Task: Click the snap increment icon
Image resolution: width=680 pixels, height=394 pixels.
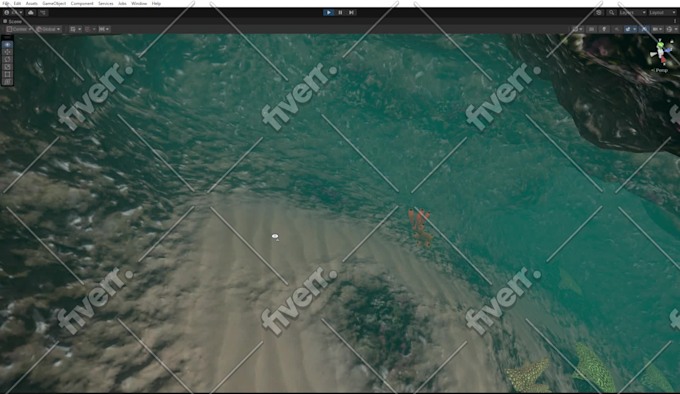Action: click(x=87, y=29)
